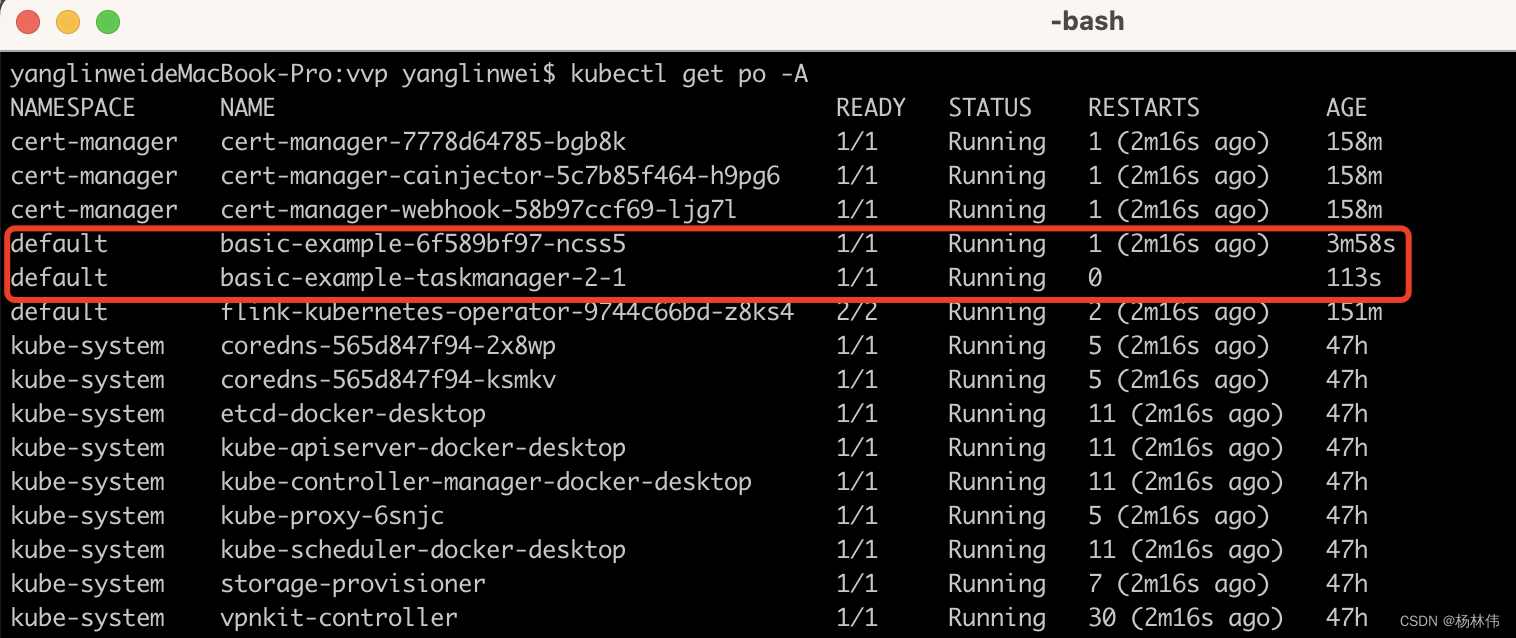Click the RESTARTS column header
This screenshot has height=638, width=1516.
[x=1143, y=108]
